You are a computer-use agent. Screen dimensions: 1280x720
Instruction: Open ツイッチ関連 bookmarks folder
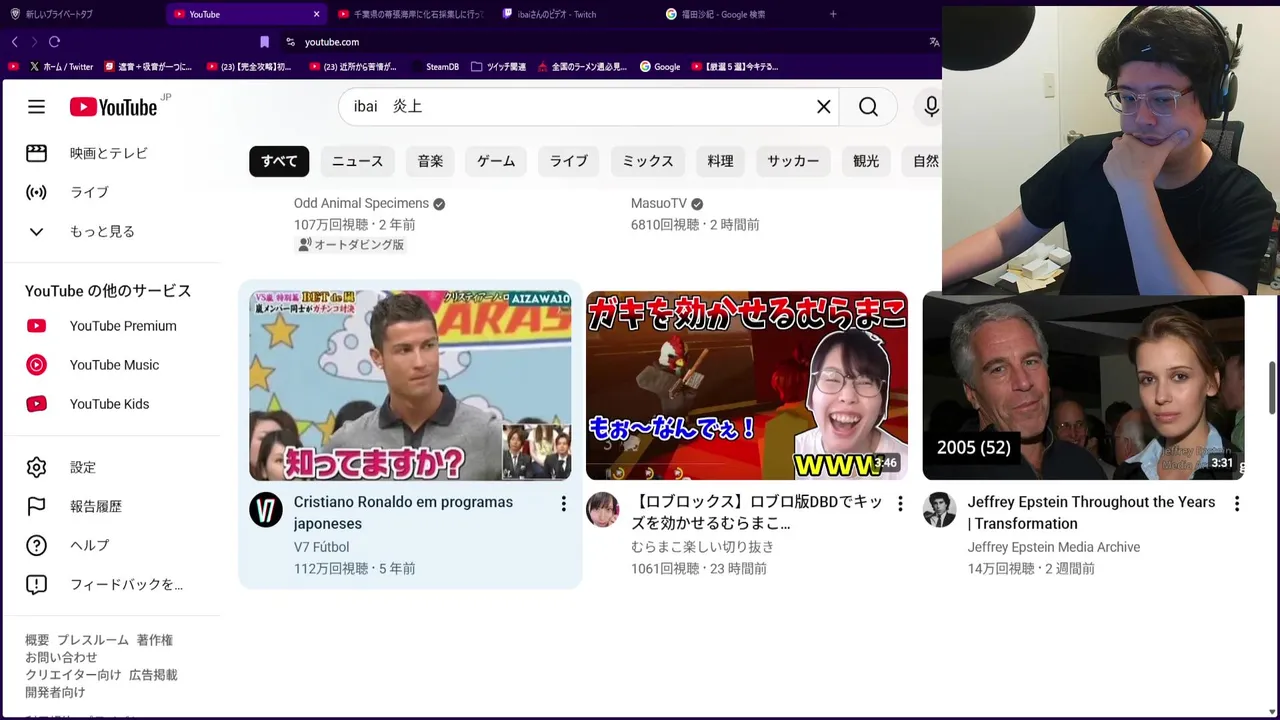[x=498, y=67]
